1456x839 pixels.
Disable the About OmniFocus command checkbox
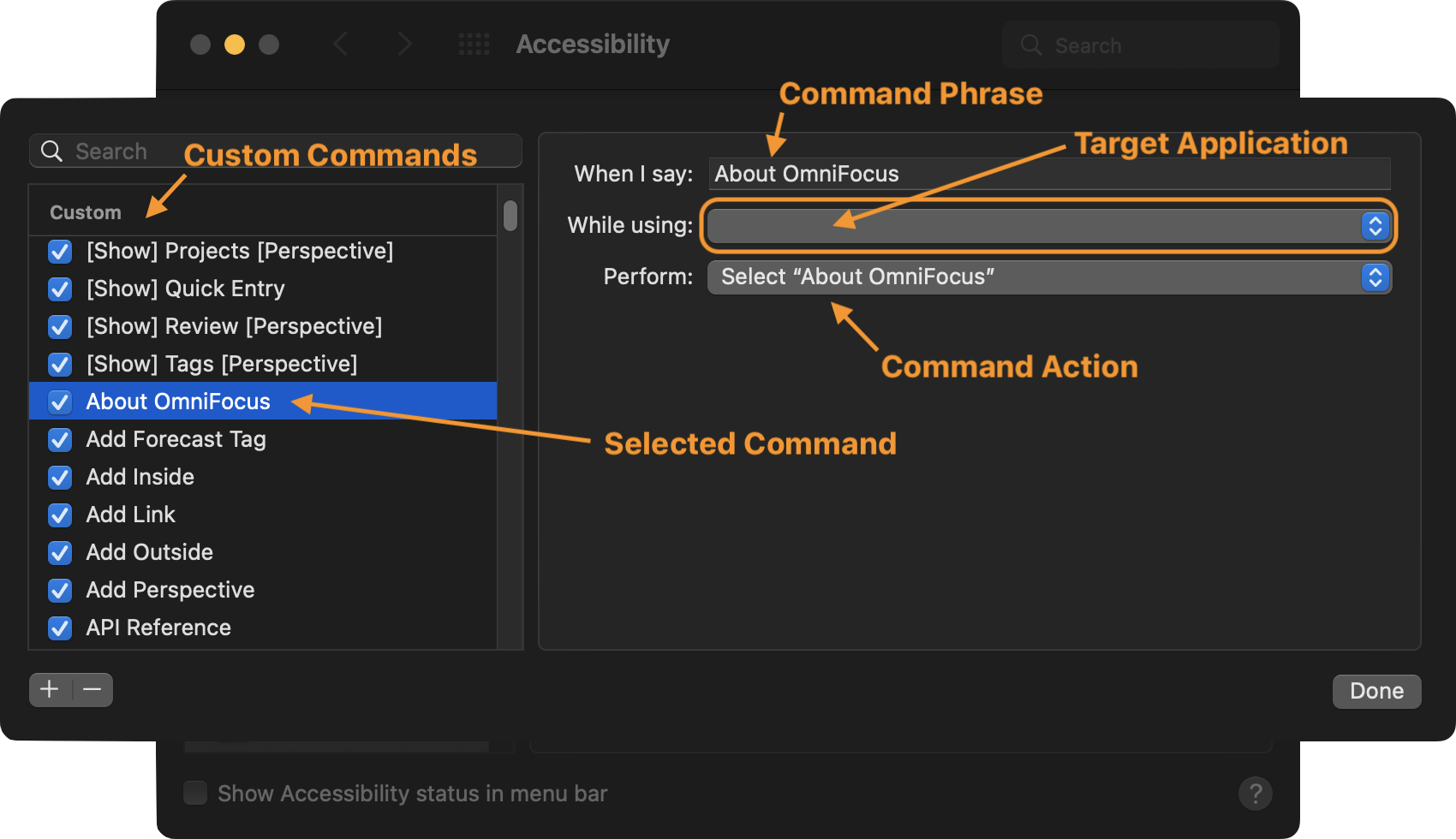(x=60, y=402)
